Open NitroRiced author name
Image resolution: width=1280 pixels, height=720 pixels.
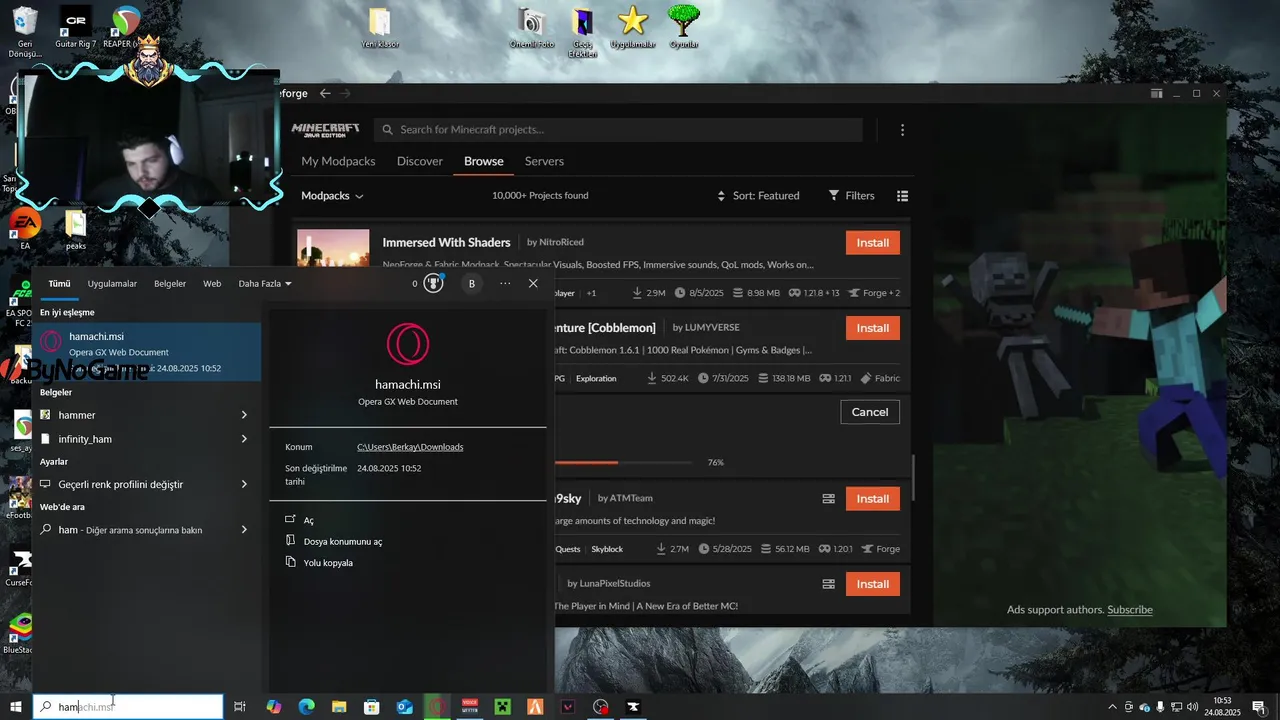tap(562, 243)
